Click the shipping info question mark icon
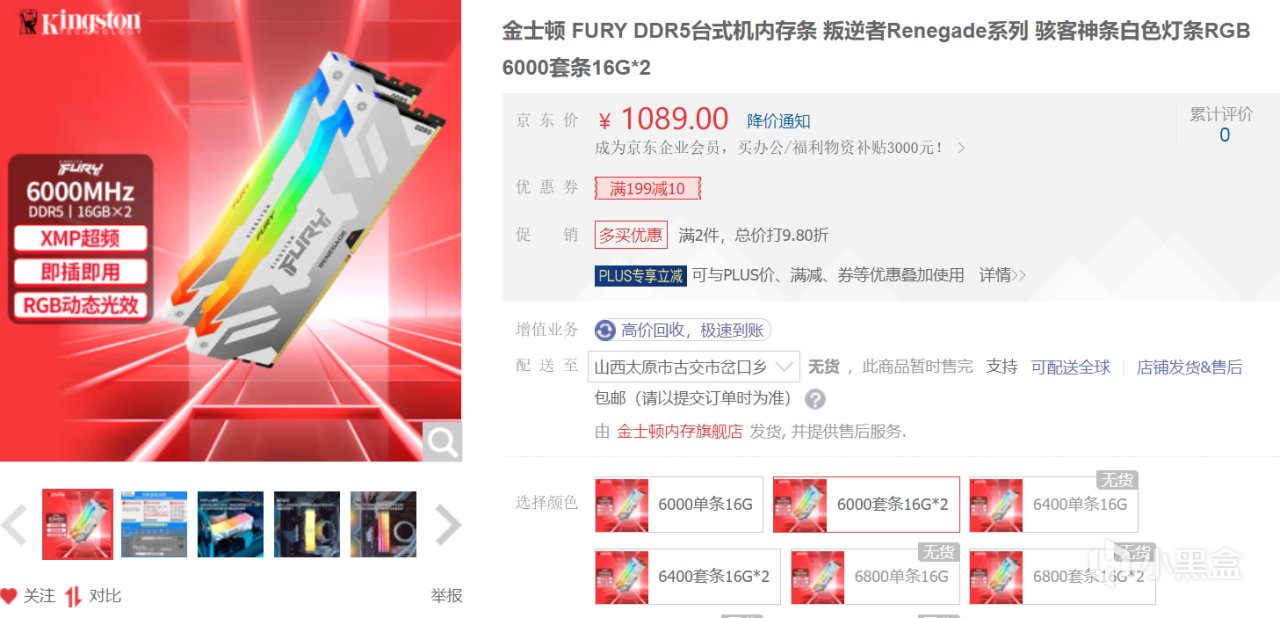The image size is (1280, 618). 815,399
